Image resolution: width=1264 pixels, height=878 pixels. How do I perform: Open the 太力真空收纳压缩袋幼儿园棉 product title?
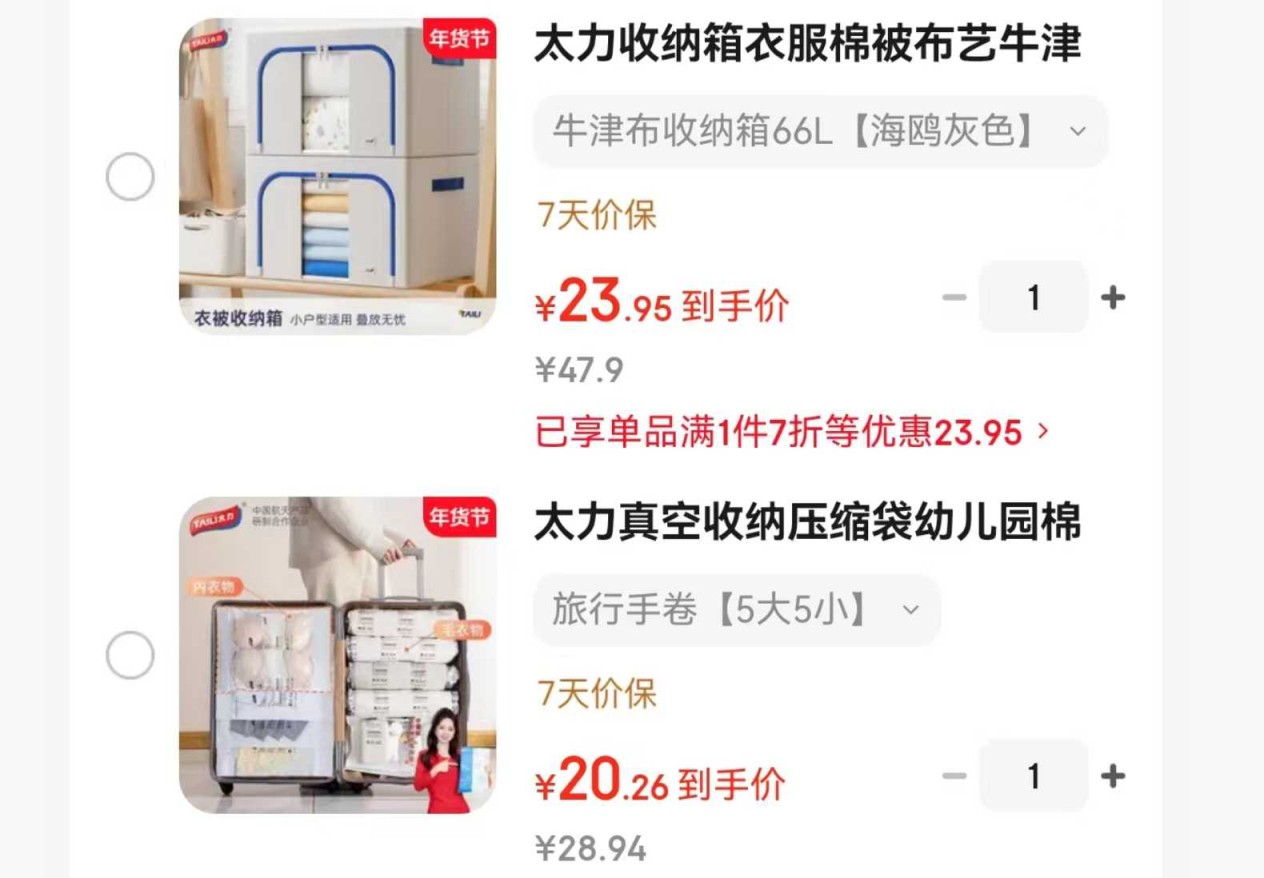point(808,523)
